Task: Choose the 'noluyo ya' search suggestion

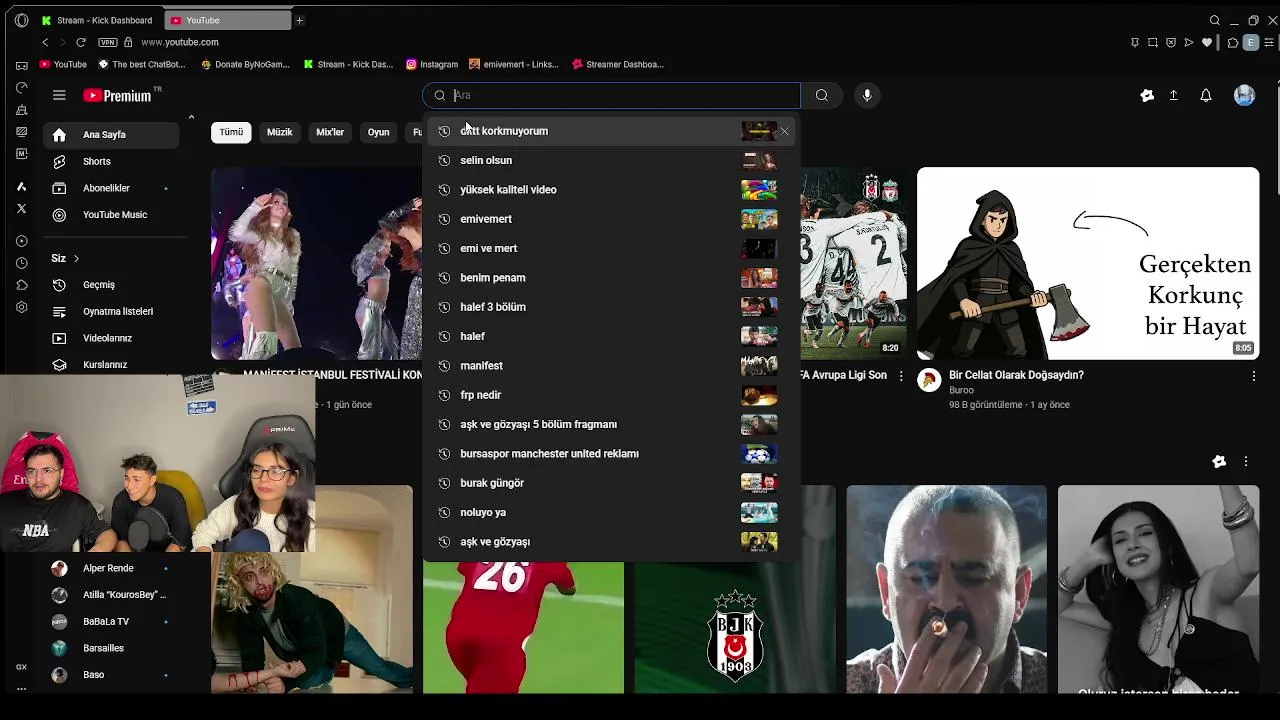Action: (611, 512)
